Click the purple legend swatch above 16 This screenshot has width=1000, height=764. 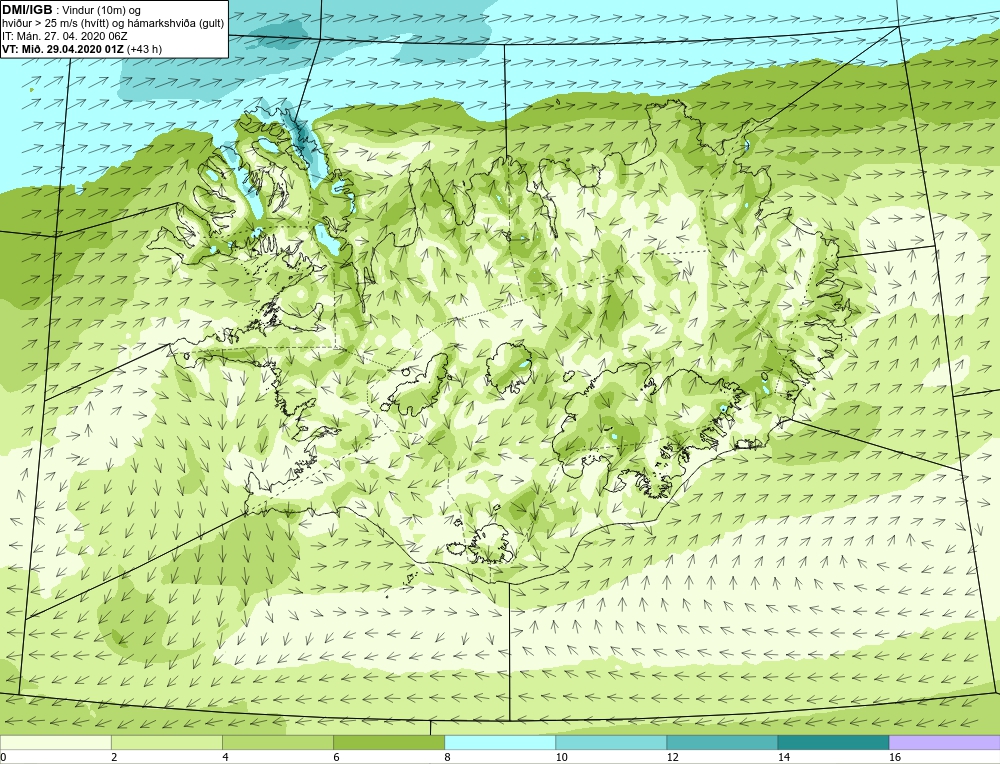click(x=945, y=742)
